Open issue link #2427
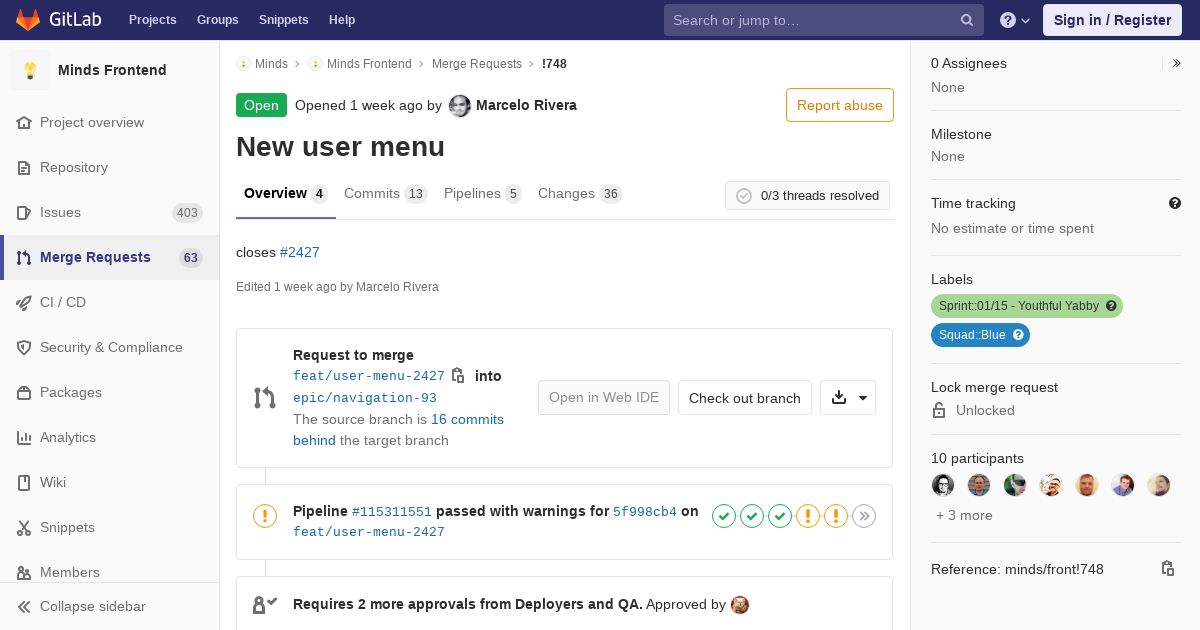The width and height of the screenshot is (1200, 630). (300, 252)
